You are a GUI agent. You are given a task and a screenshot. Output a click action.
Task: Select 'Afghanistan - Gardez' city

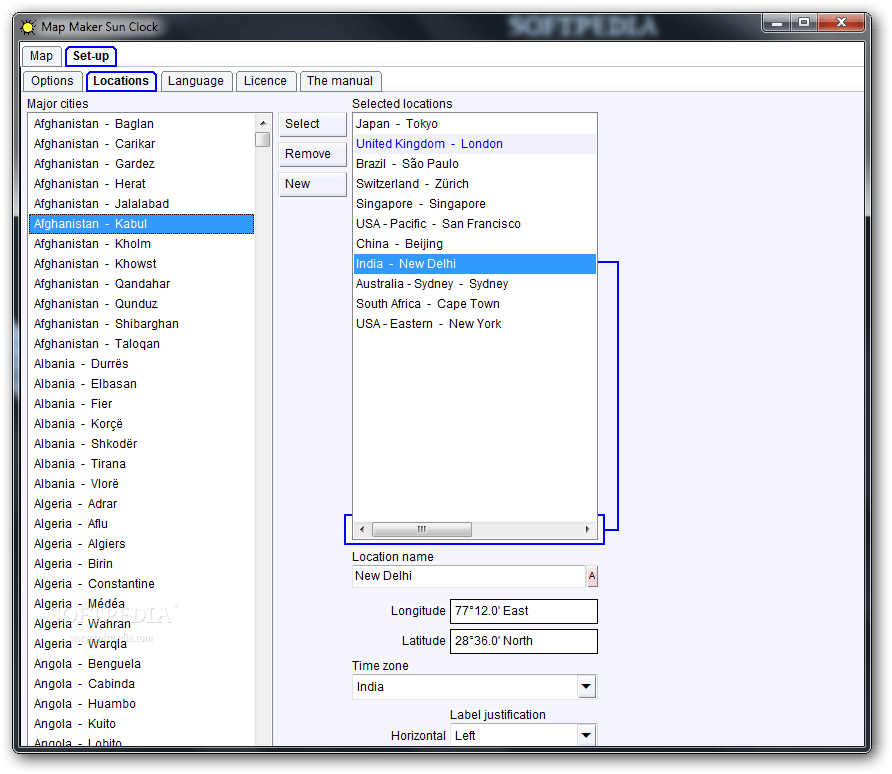click(142, 164)
